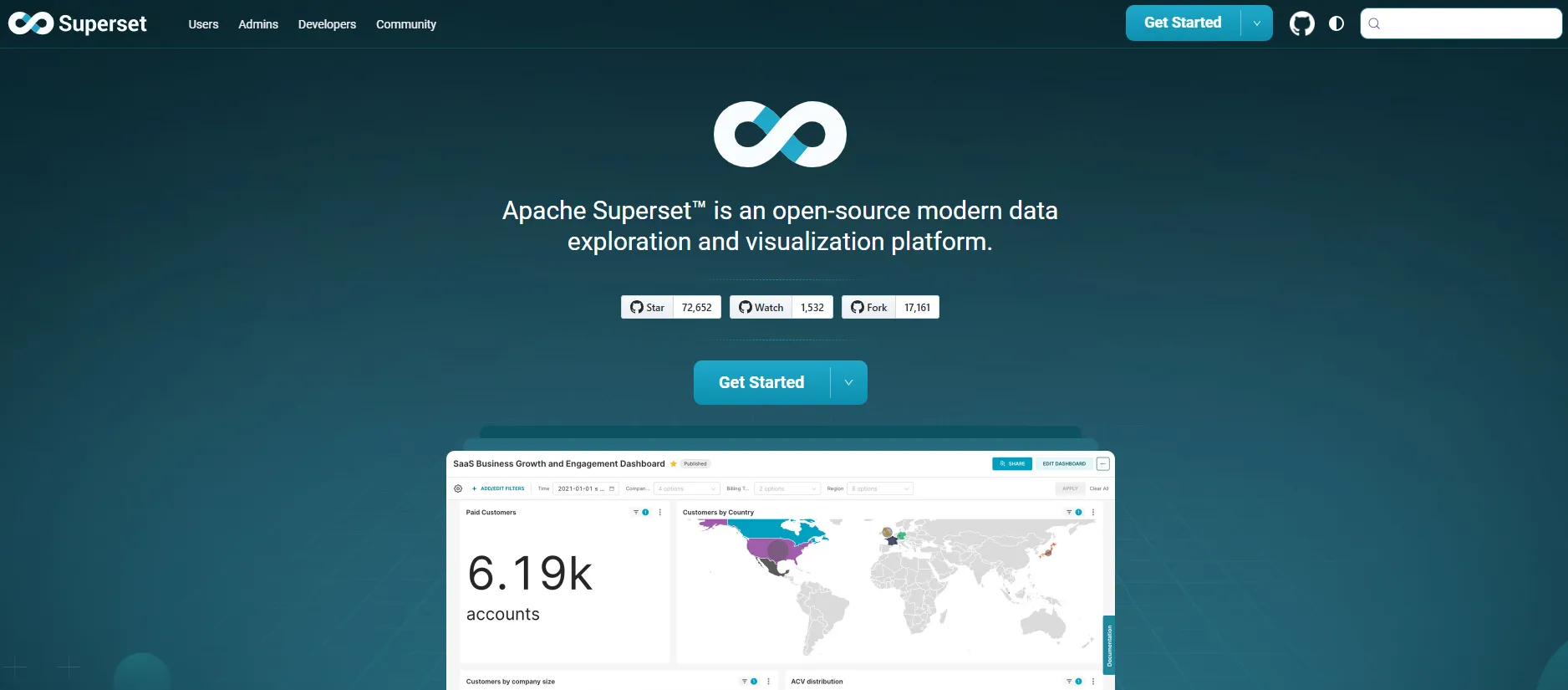Open the GitHub repository icon in navbar

click(1301, 23)
